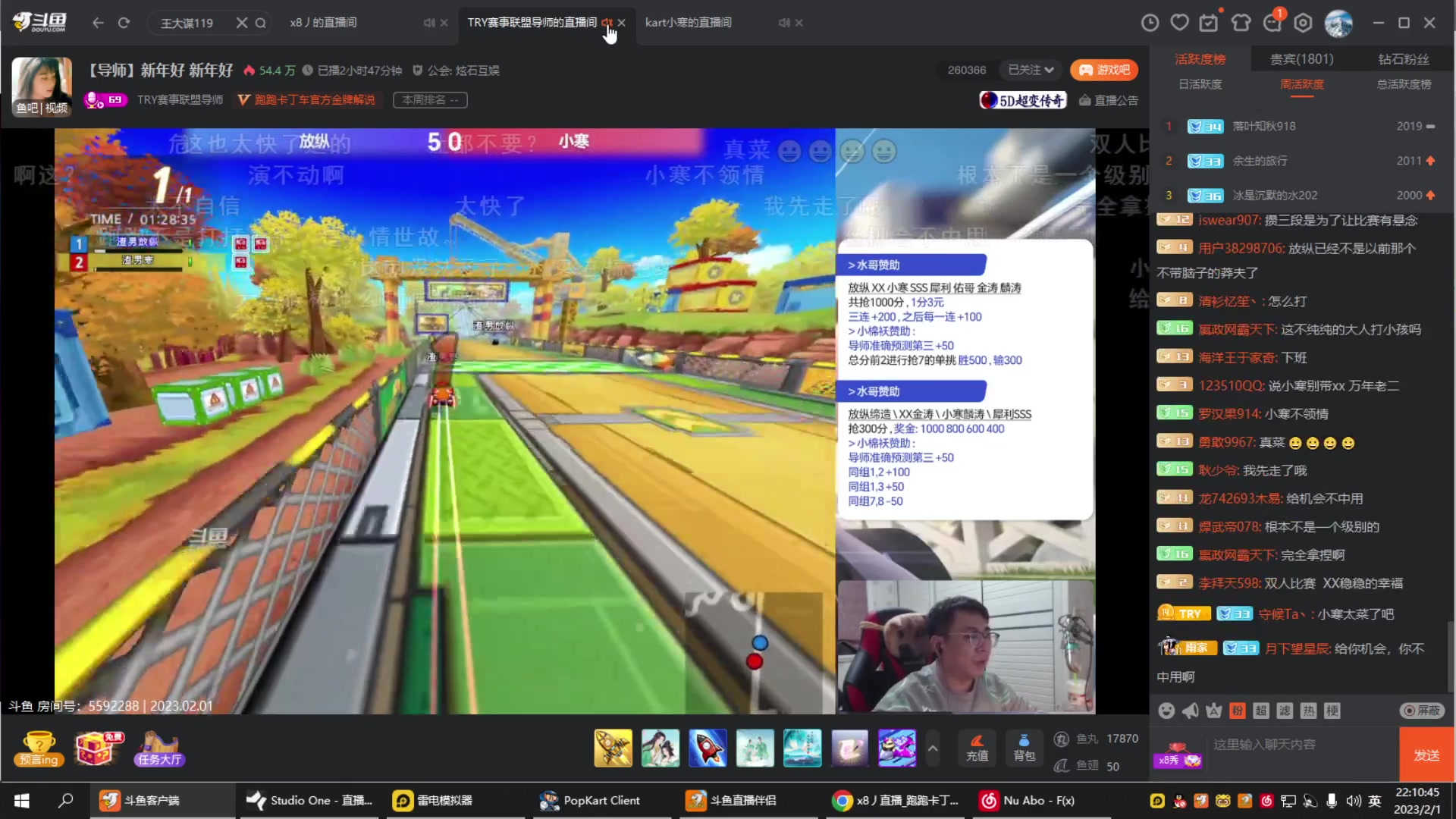Screen dimensions: 1456x819
Task: Reload the page with the refresh icon
Action: (x=124, y=23)
